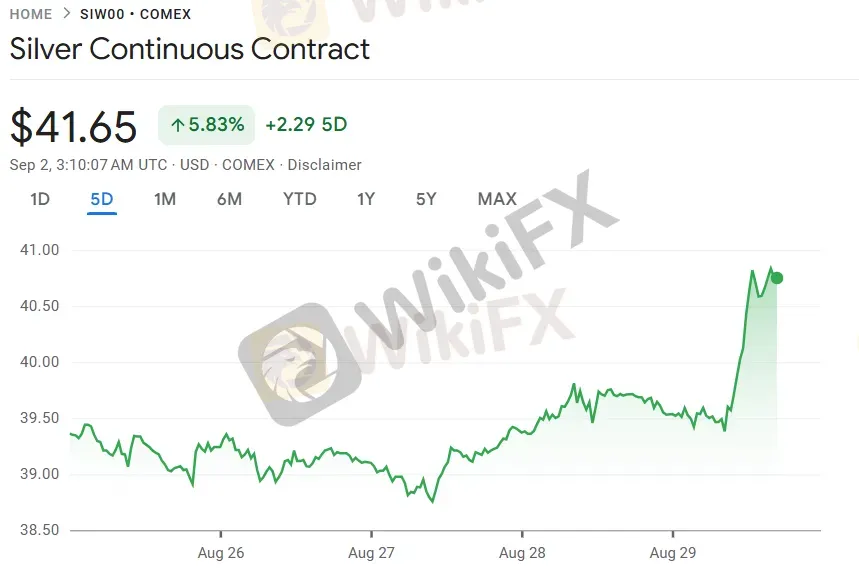
Task: Click the HOME breadcrumb link
Action: [31, 14]
